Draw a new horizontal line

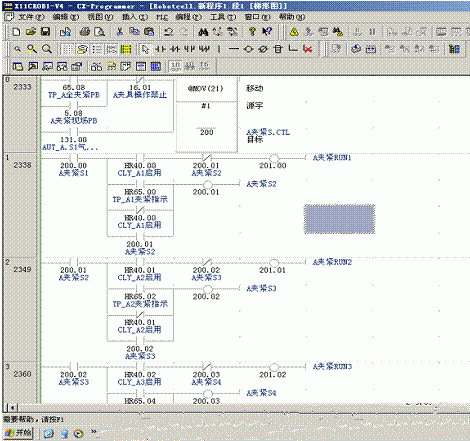pos(234,49)
